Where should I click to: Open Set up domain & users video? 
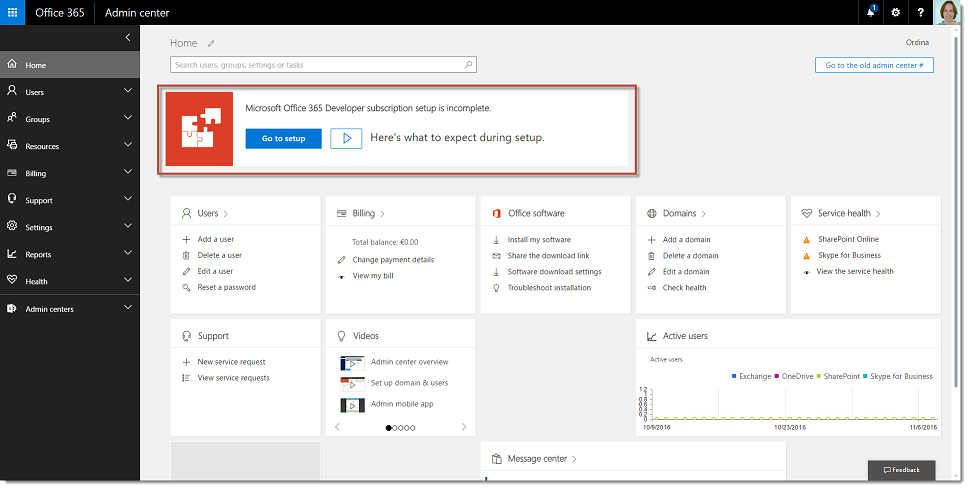coord(352,384)
